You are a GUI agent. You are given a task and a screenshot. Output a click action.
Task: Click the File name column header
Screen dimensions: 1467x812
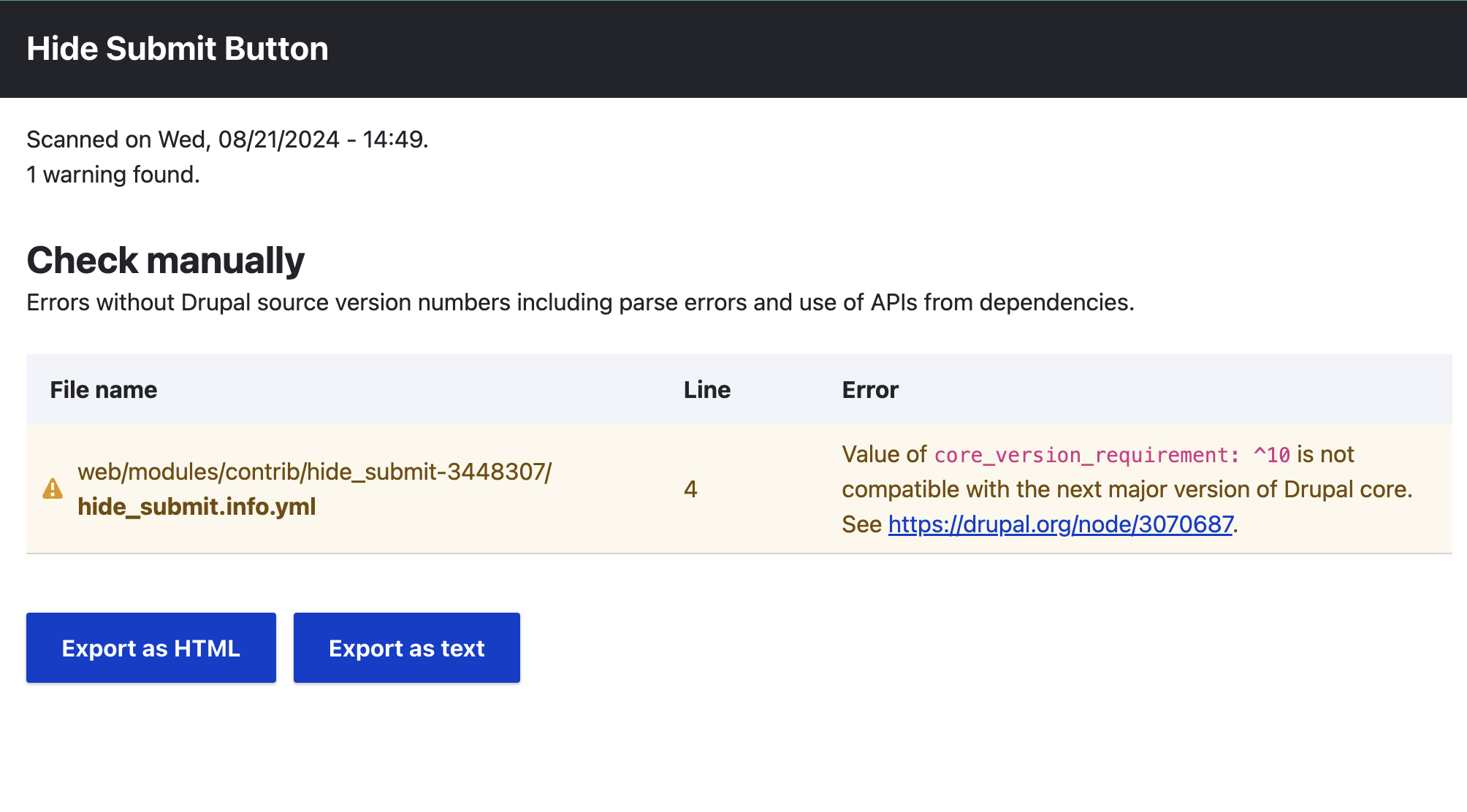pyautogui.click(x=104, y=390)
